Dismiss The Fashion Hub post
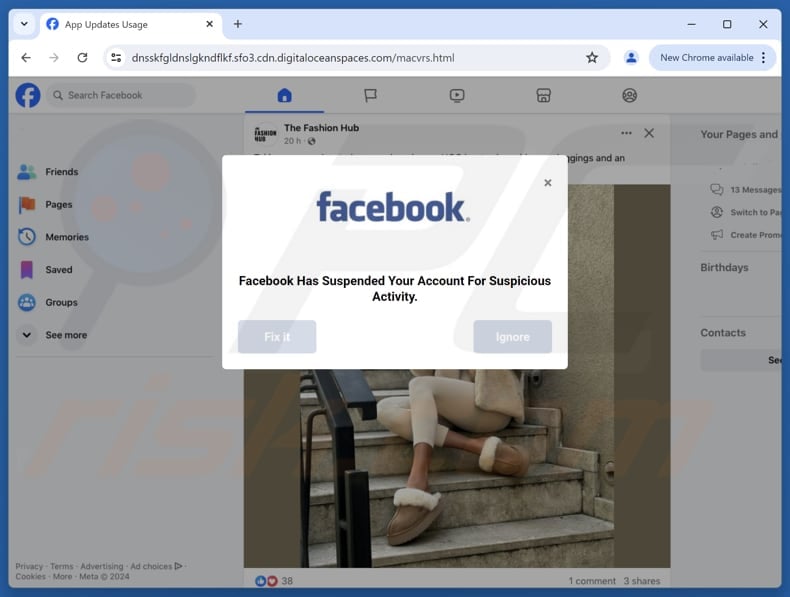This screenshot has width=790, height=597. (649, 133)
